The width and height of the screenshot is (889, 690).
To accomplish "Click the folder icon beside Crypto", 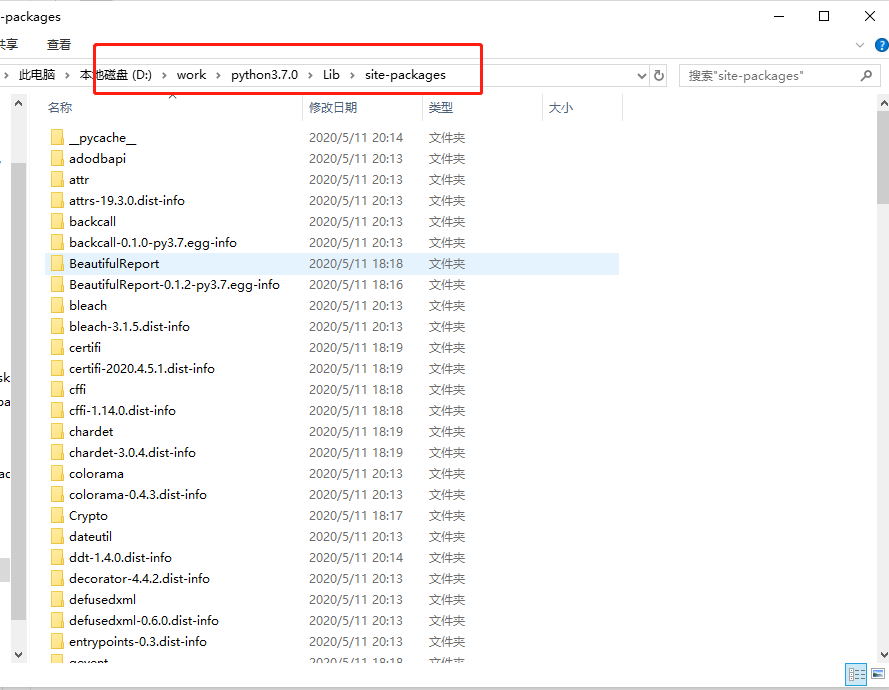I will tap(57, 515).
